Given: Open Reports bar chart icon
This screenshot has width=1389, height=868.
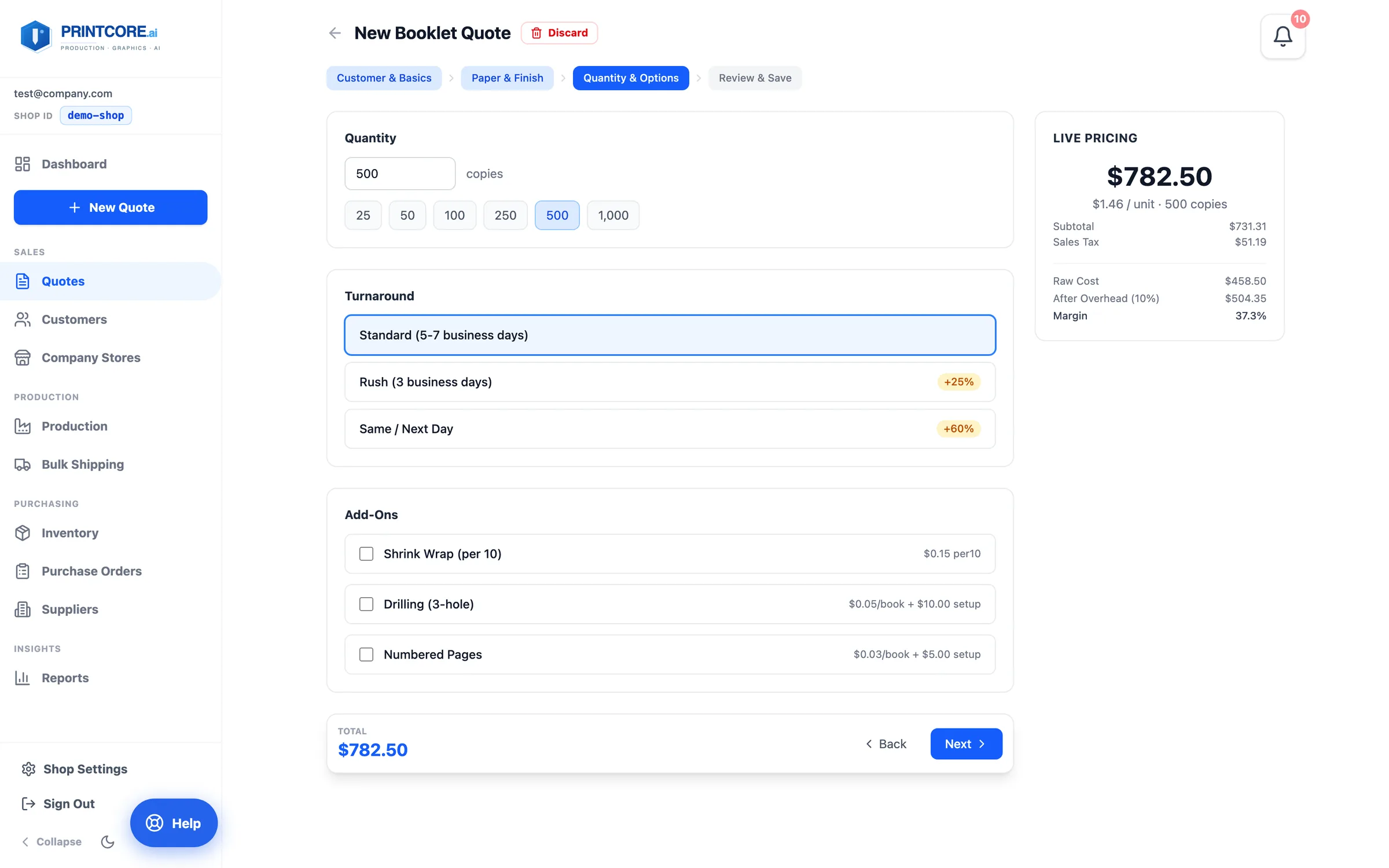Looking at the screenshot, I should (23, 678).
